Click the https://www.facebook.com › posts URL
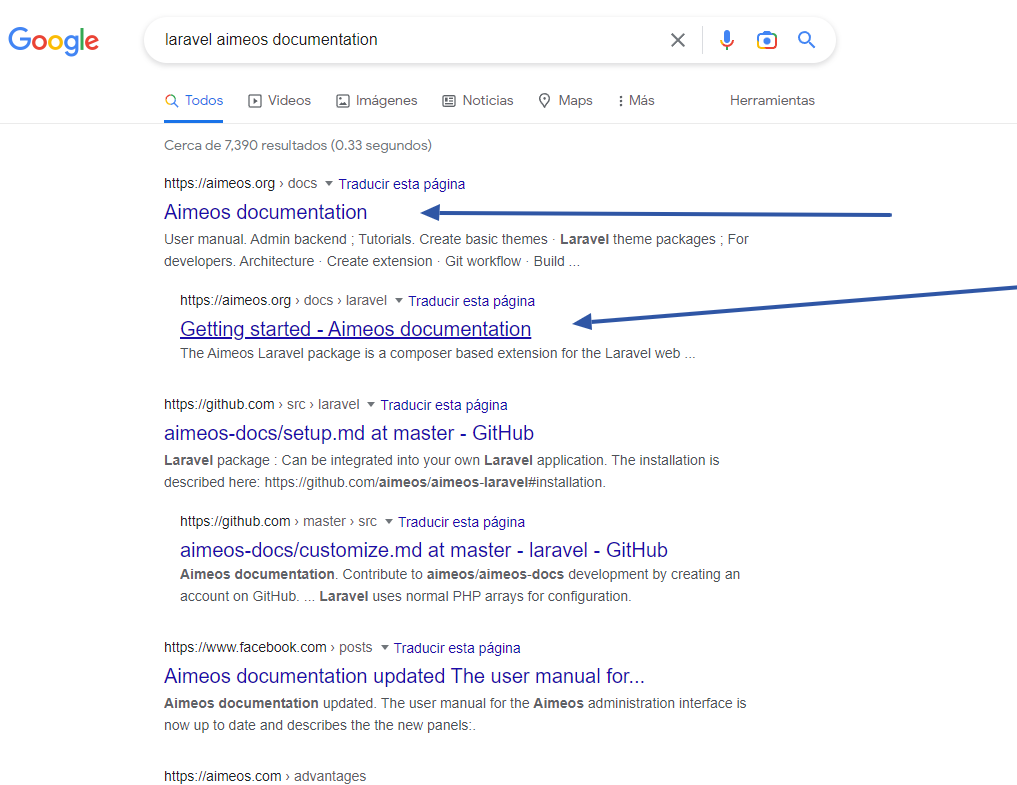 (x=268, y=647)
